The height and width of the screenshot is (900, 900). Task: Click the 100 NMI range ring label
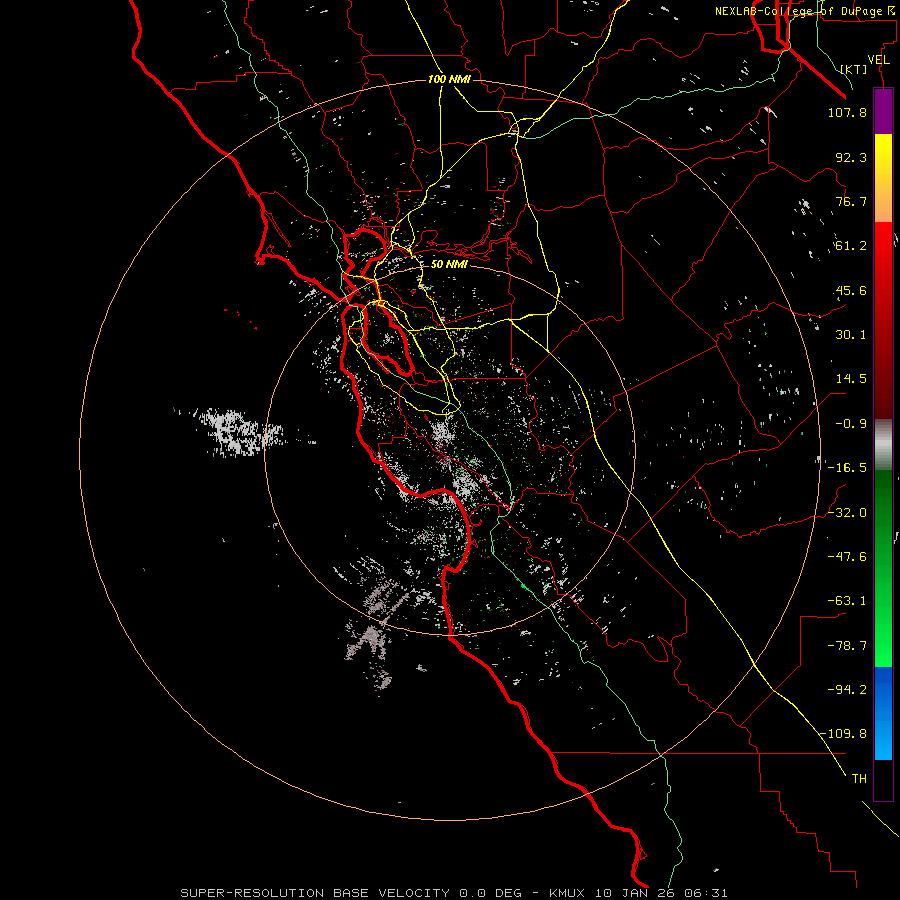pyautogui.click(x=449, y=79)
